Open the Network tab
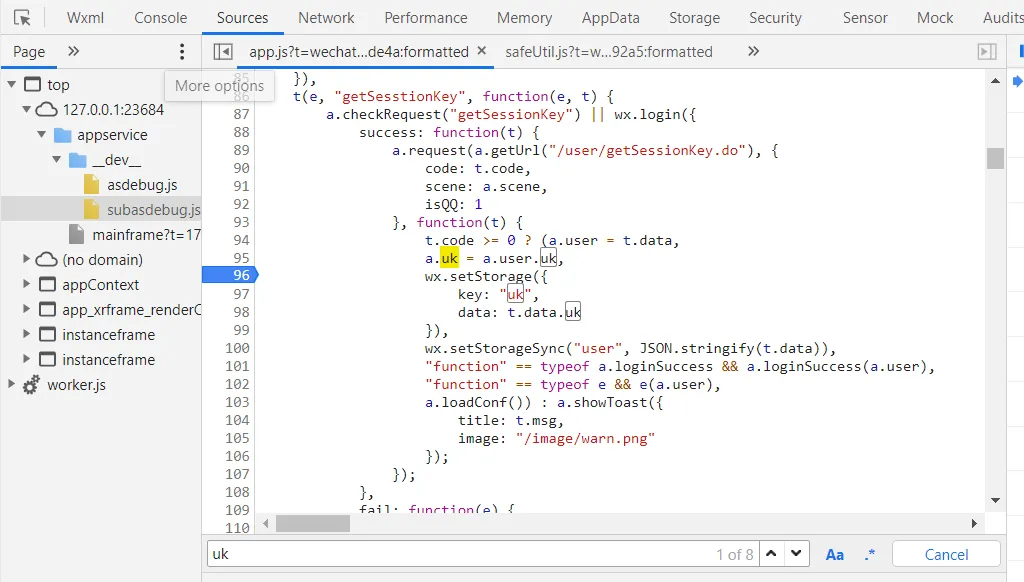The image size is (1024, 582). tap(326, 18)
